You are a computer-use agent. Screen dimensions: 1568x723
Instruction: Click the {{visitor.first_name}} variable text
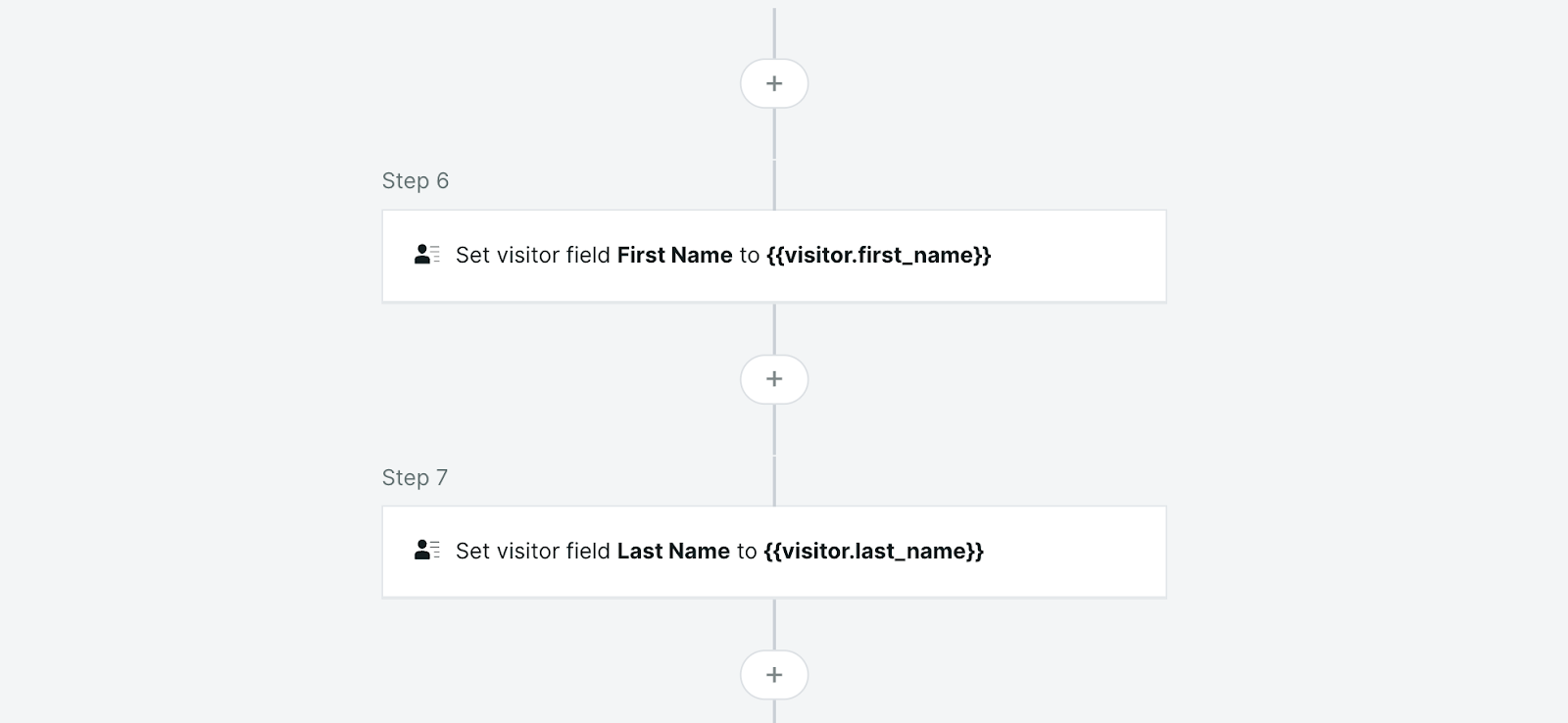click(878, 256)
